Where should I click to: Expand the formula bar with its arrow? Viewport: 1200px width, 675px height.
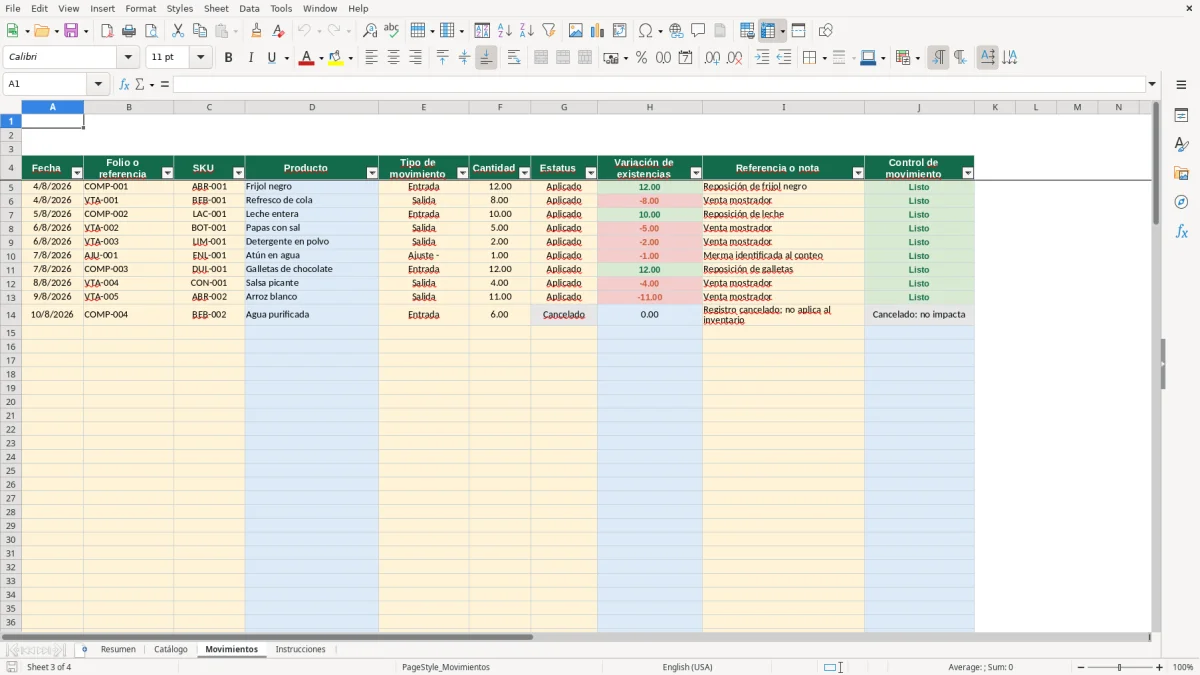pos(1152,84)
